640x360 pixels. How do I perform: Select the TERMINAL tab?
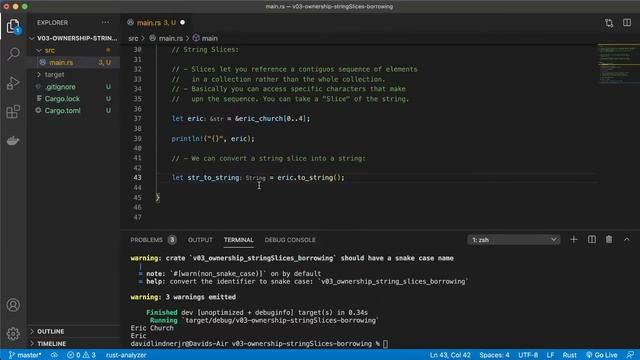coord(238,240)
